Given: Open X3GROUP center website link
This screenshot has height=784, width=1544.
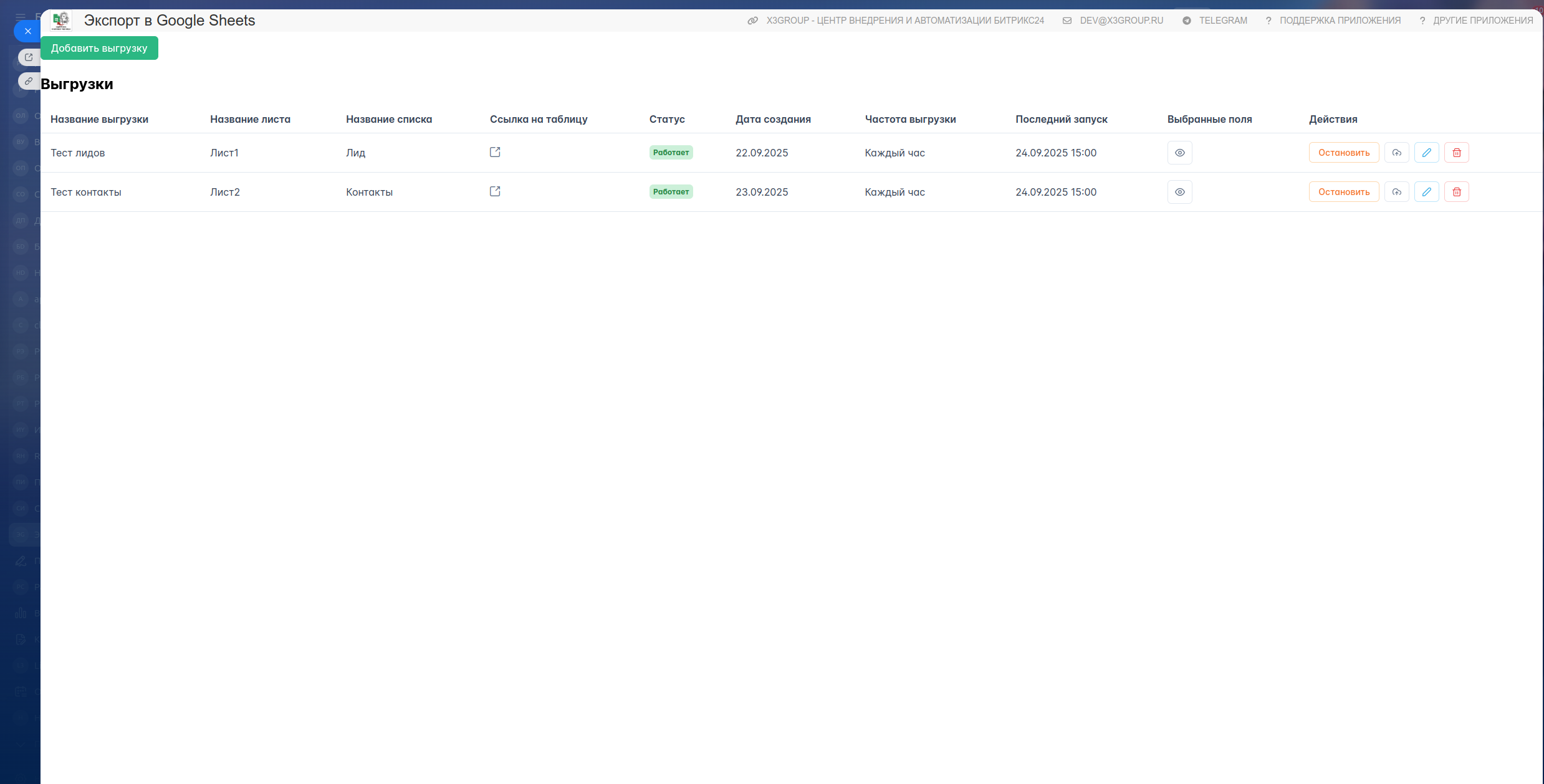Looking at the screenshot, I should tap(904, 21).
